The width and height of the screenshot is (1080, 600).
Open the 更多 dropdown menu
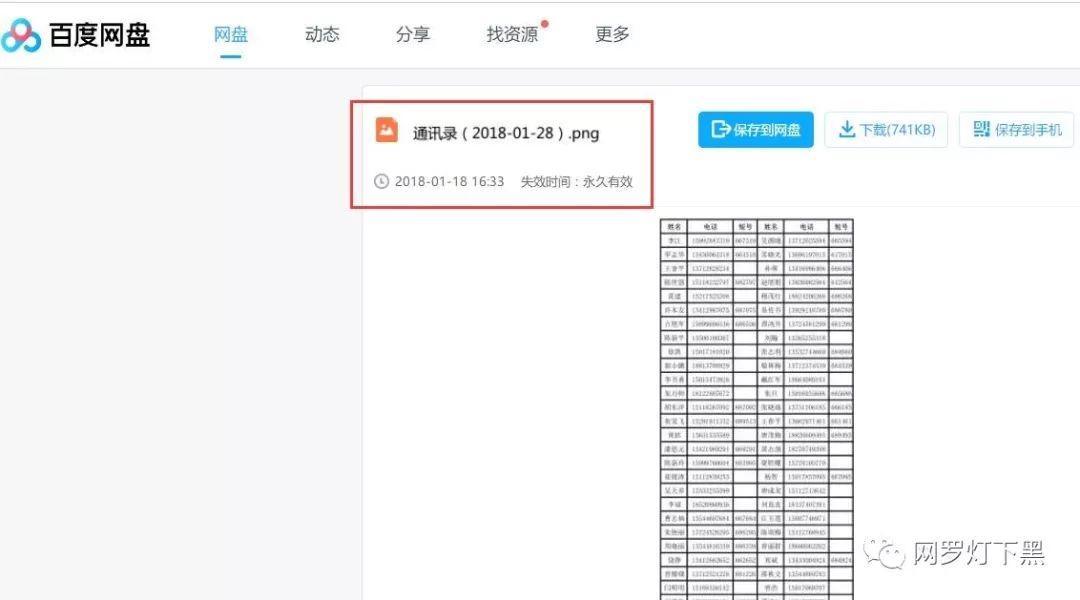[x=611, y=33]
